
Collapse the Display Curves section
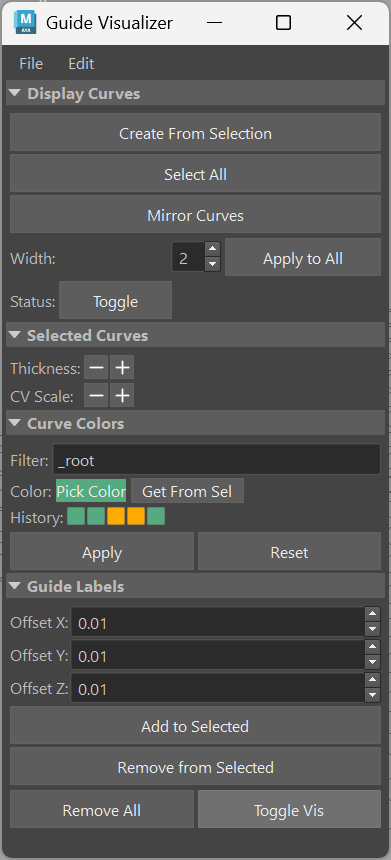(195, 94)
